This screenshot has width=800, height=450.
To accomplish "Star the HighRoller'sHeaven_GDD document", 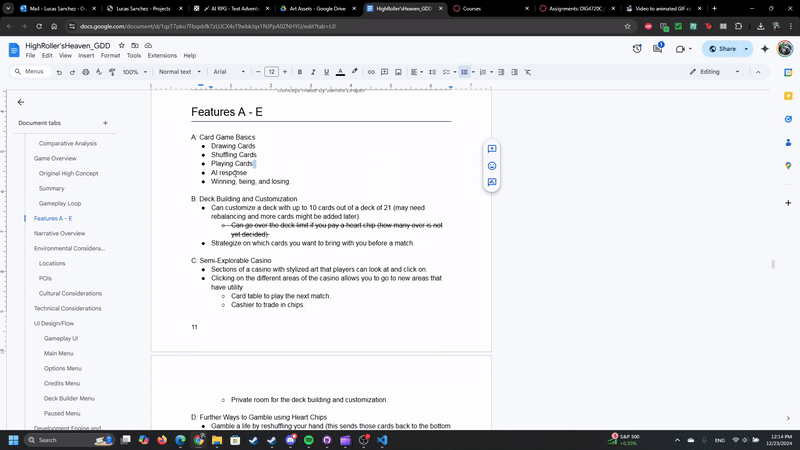I will point(121,46).
